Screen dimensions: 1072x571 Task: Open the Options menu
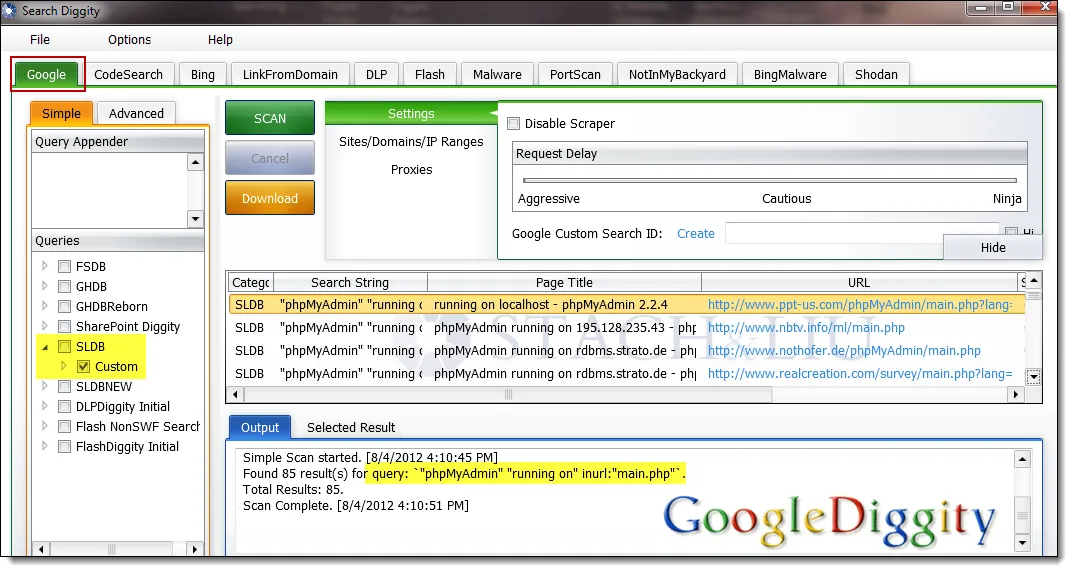(x=129, y=40)
